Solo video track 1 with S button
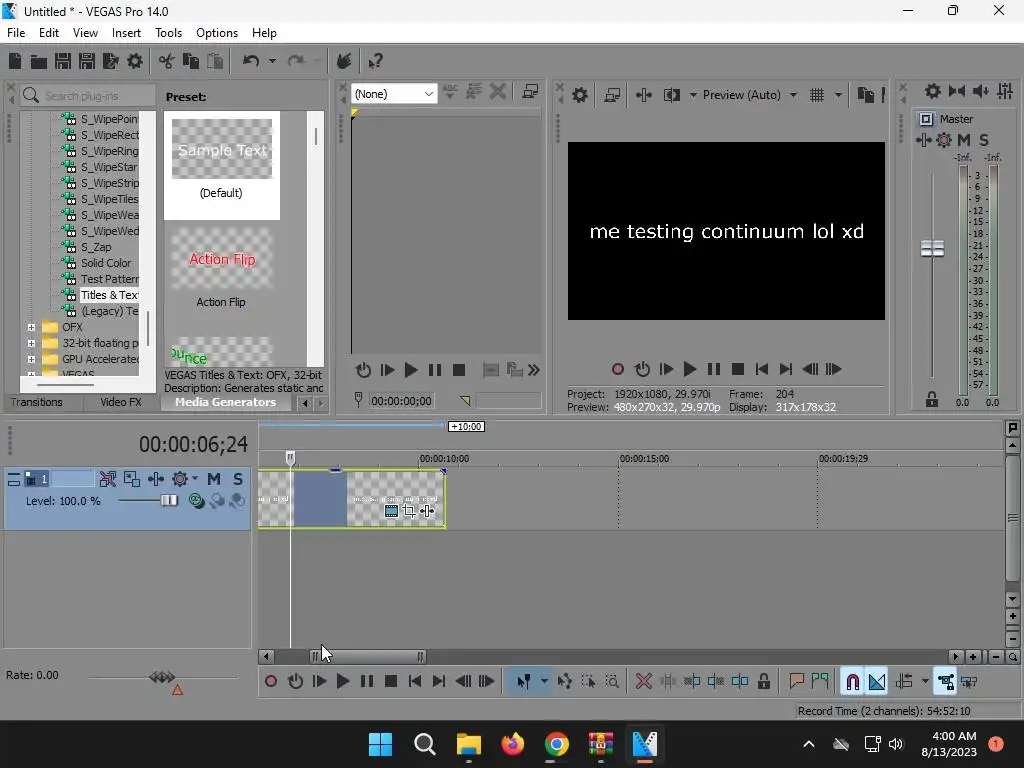Image resolution: width=1024 pixels, height=768 pixels. [x=238, y=479]
